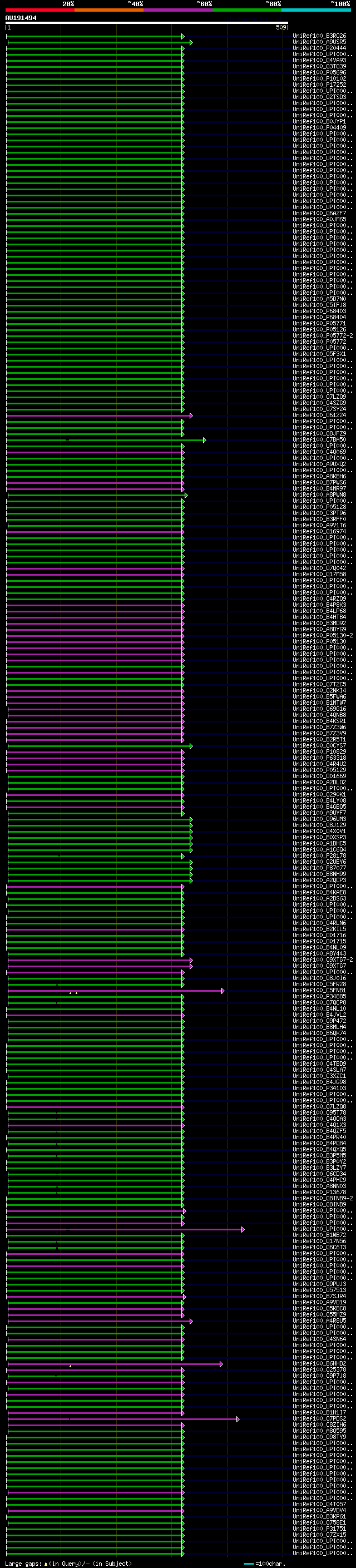
Task: Select the UniRef100_O61224 hit label
Action: [319, 415]
